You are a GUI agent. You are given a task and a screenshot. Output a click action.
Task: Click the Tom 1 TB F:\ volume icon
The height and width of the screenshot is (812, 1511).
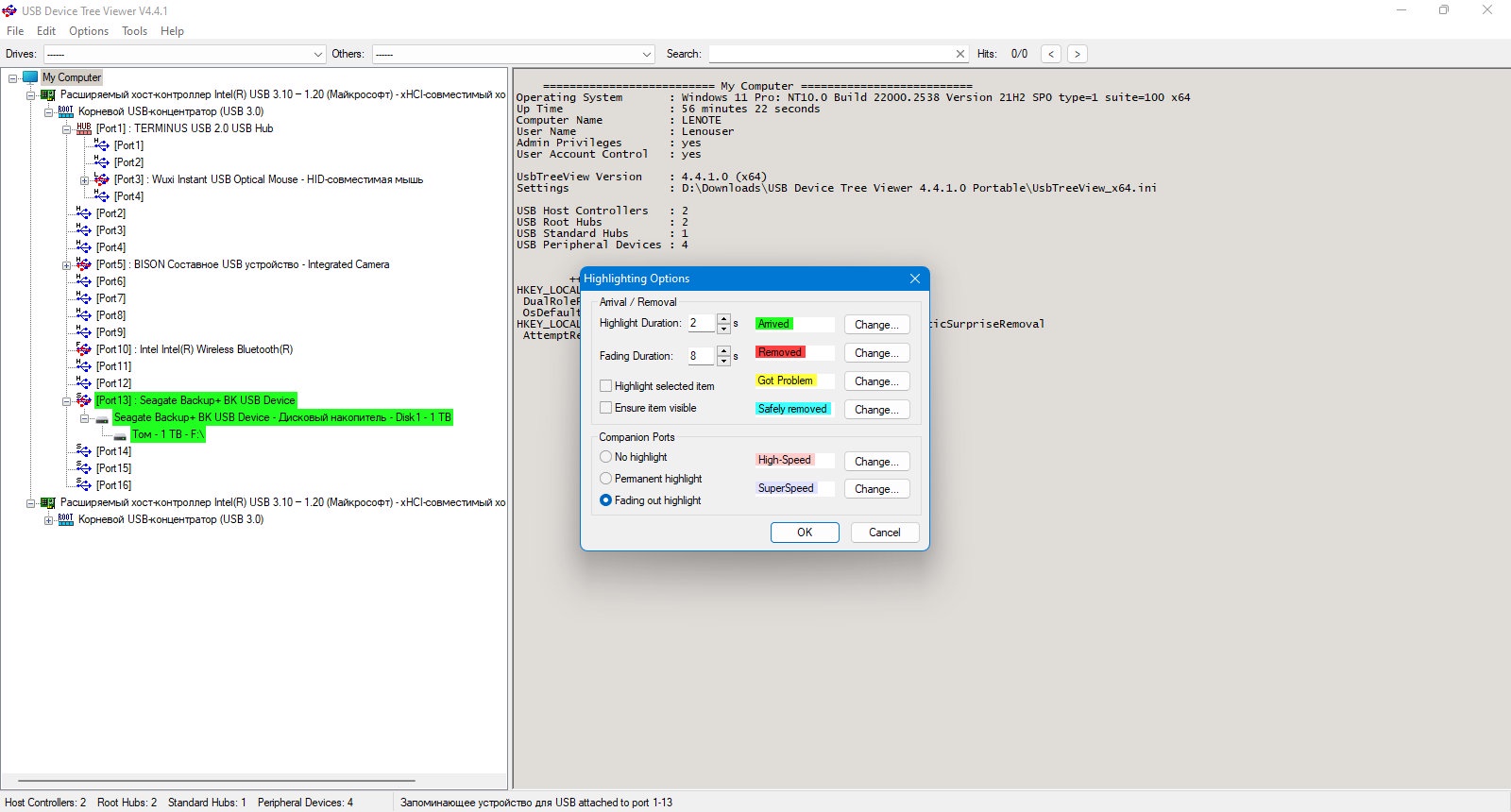(x=120, y=435)
